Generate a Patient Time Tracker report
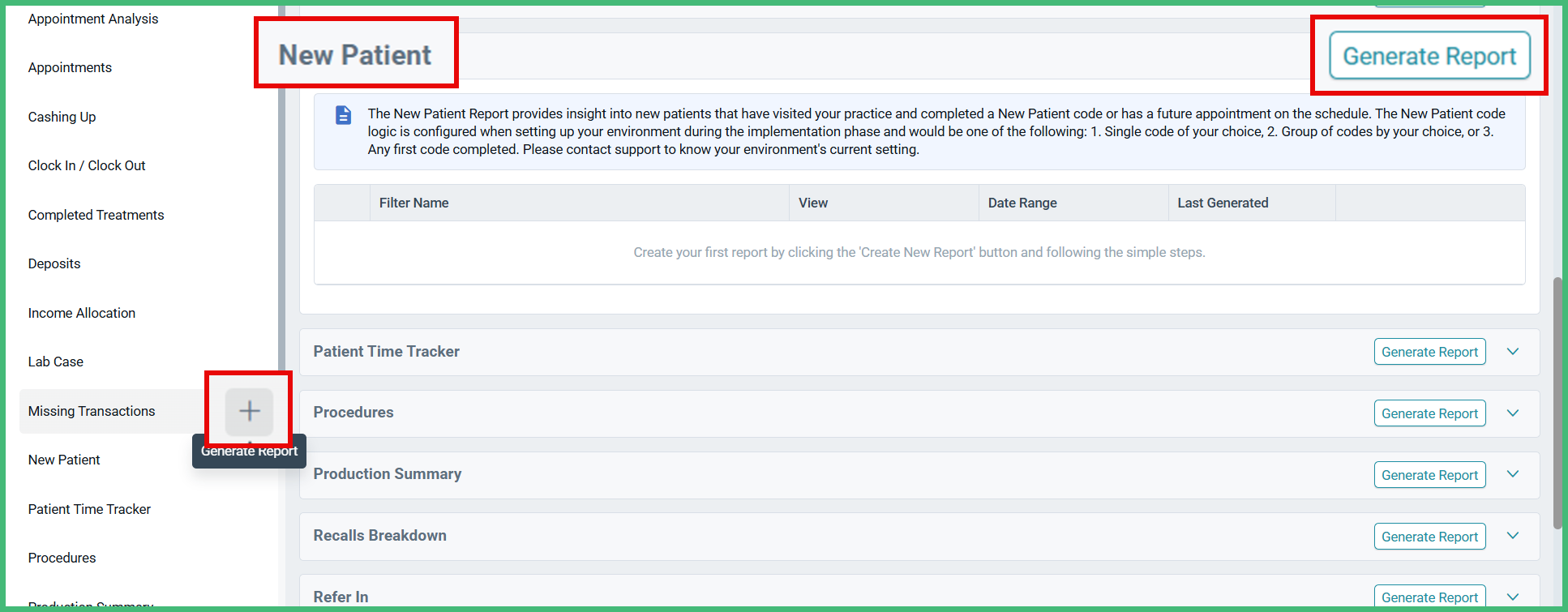Image resolution: width=1568 pixels, height=612 pixels. (x=1429, y=351)
